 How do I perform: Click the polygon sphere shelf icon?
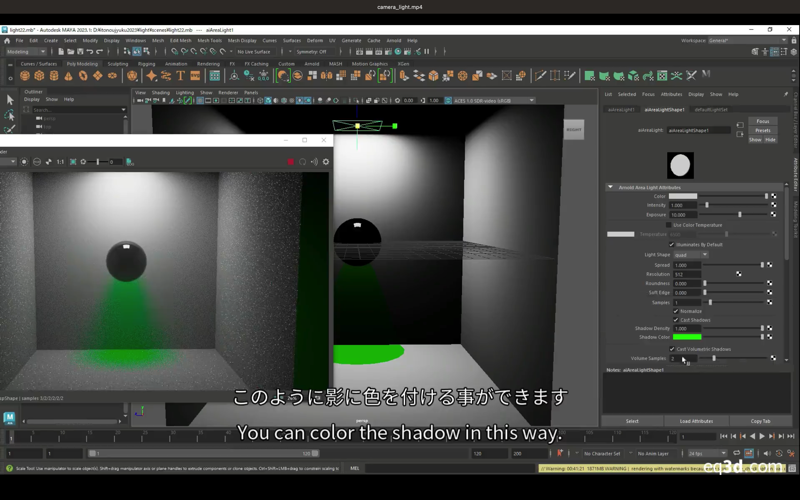[25, 75]
